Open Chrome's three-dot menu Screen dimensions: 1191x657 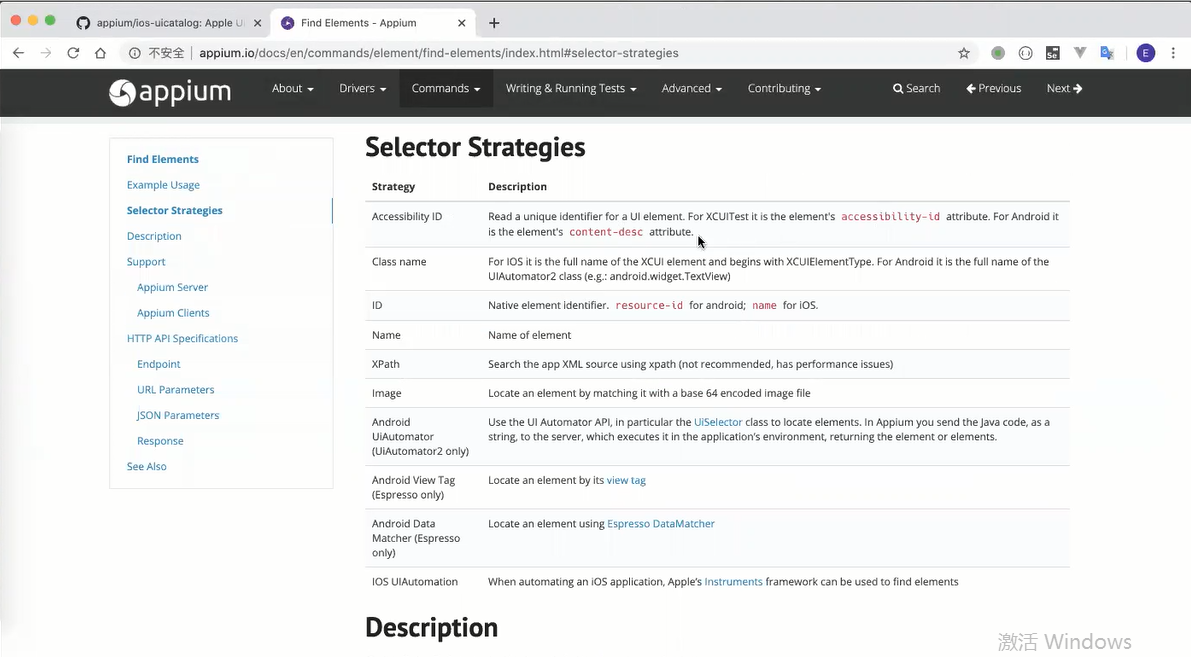coord(1174,53)
